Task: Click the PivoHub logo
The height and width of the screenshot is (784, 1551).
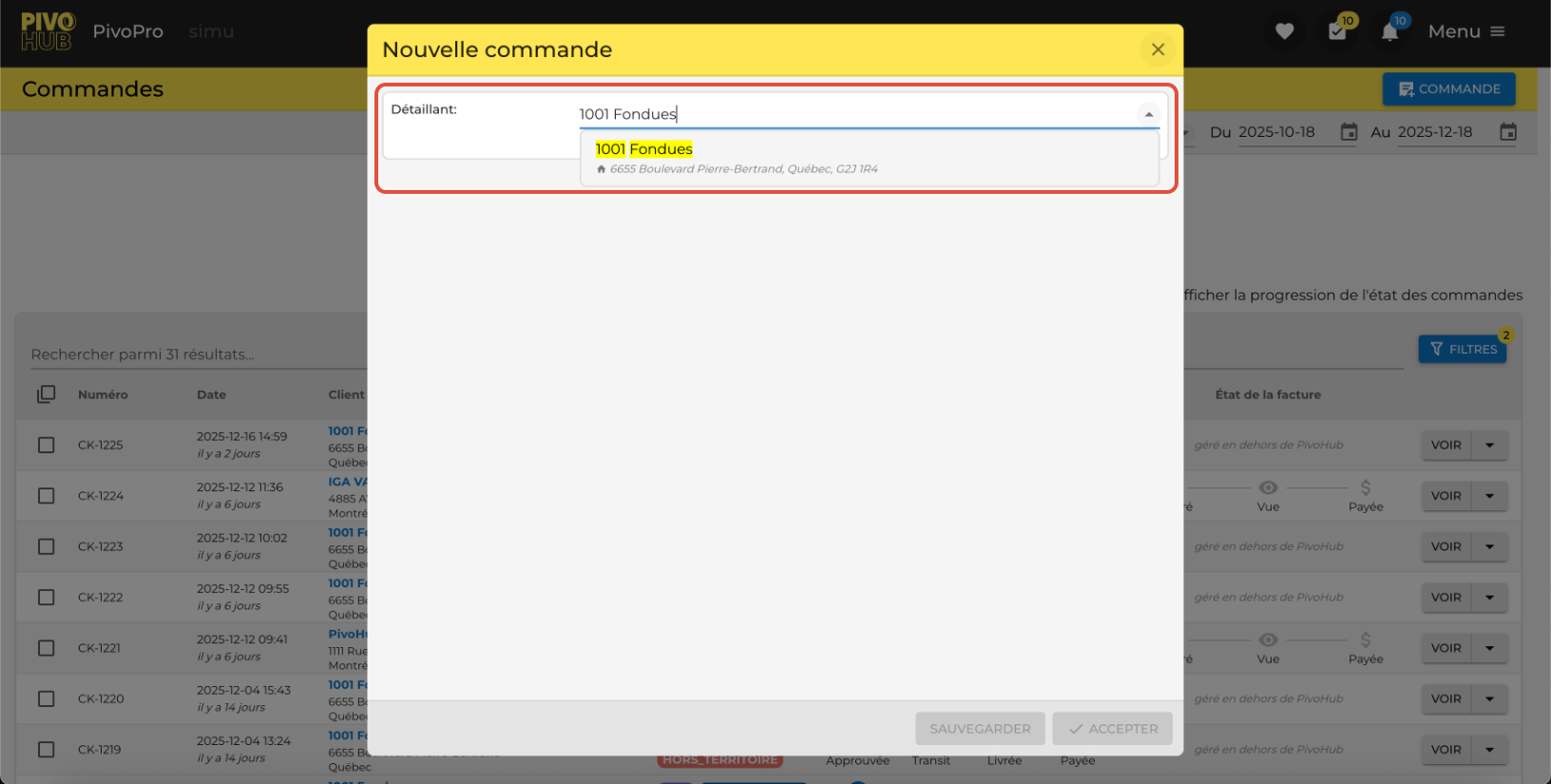Action: coord(48,31)
